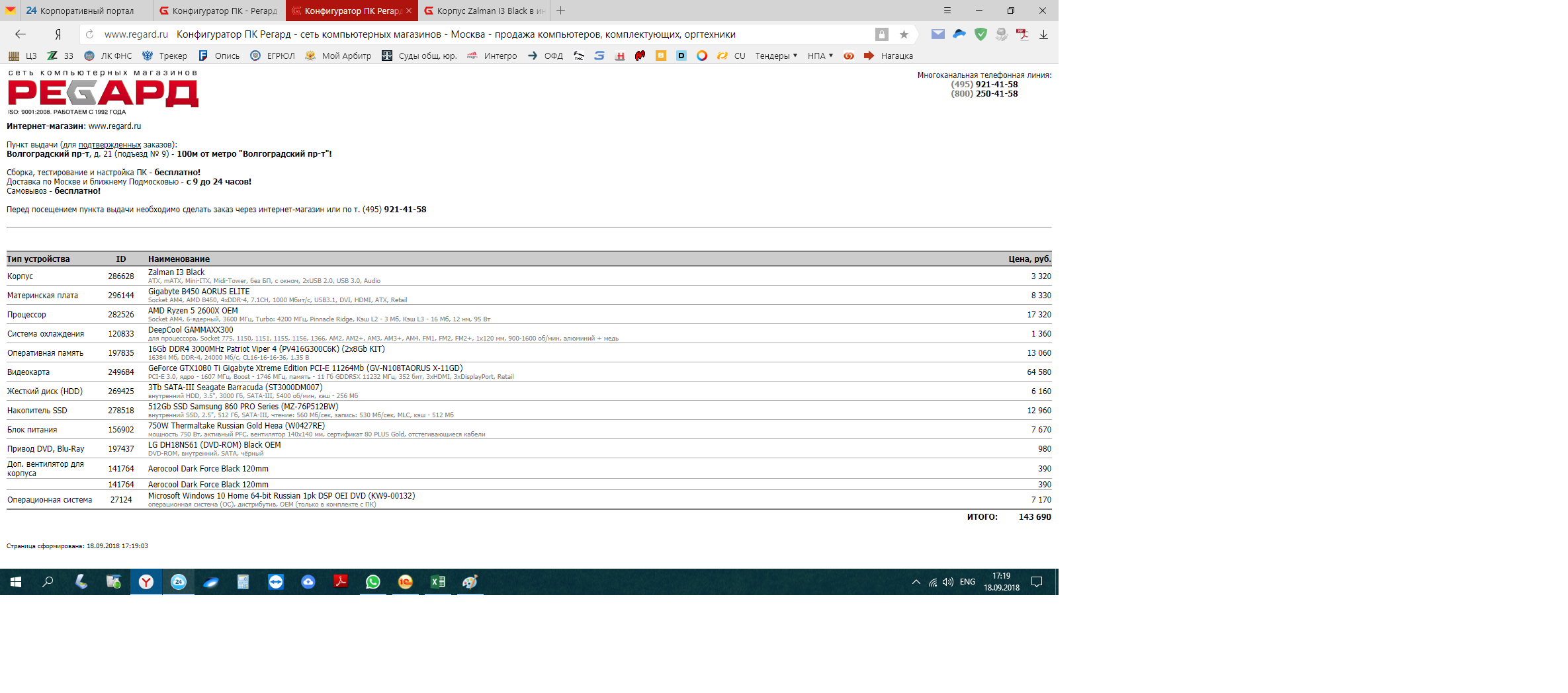The width and height of the screenshot is (1568, 693).
Task: Expand the Тендеры bookmarks folder
Action: pyautogui.click(x=776, y=56)
